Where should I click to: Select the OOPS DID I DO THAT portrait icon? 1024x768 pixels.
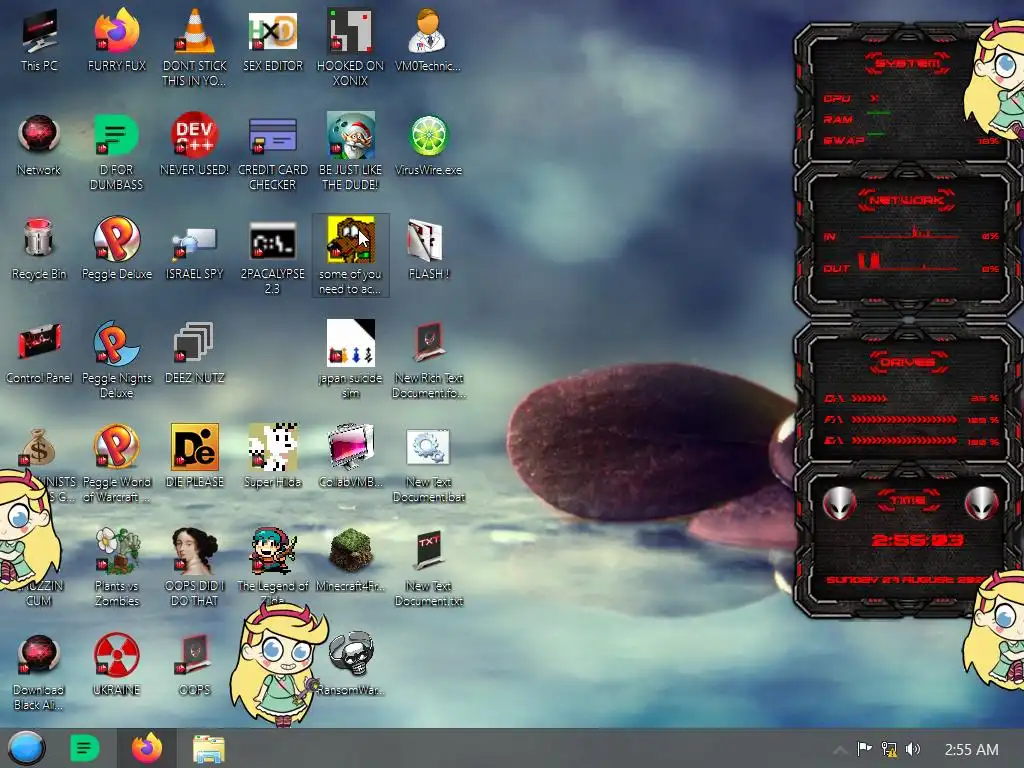coord(195,567)
